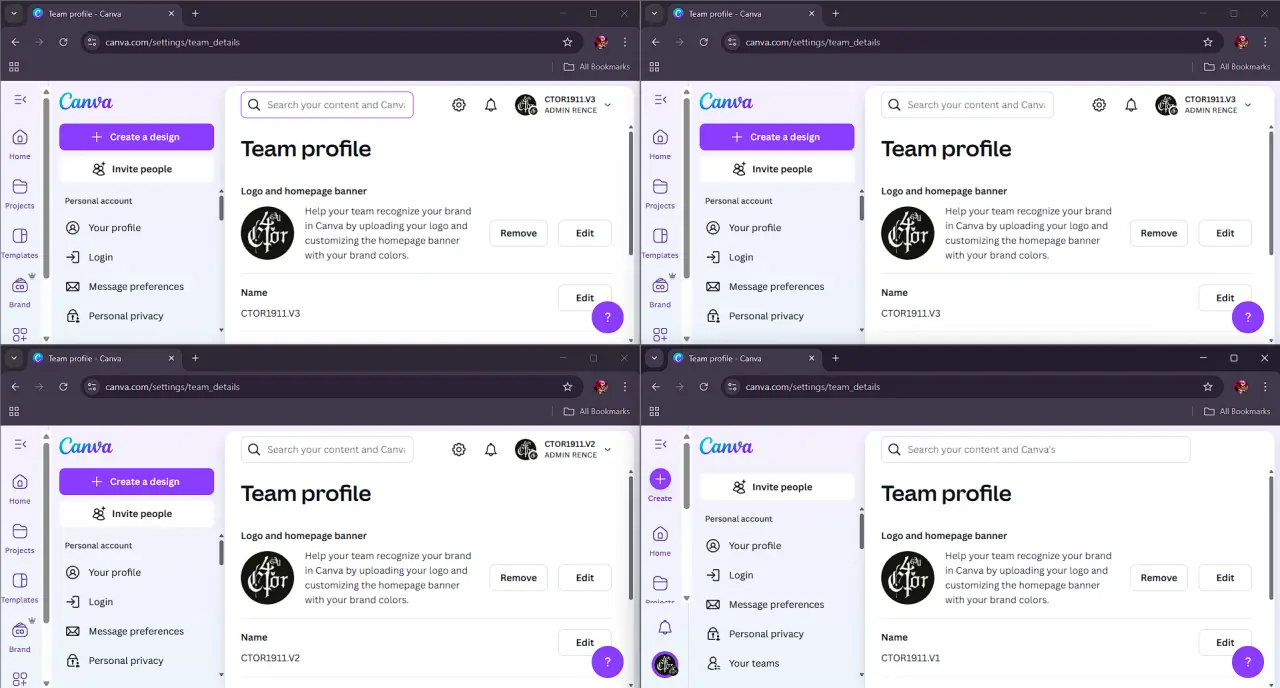Open Home in bottom-right window sidebar
This screenshot has width=1280, height=688.
click(x=660, y=540)
